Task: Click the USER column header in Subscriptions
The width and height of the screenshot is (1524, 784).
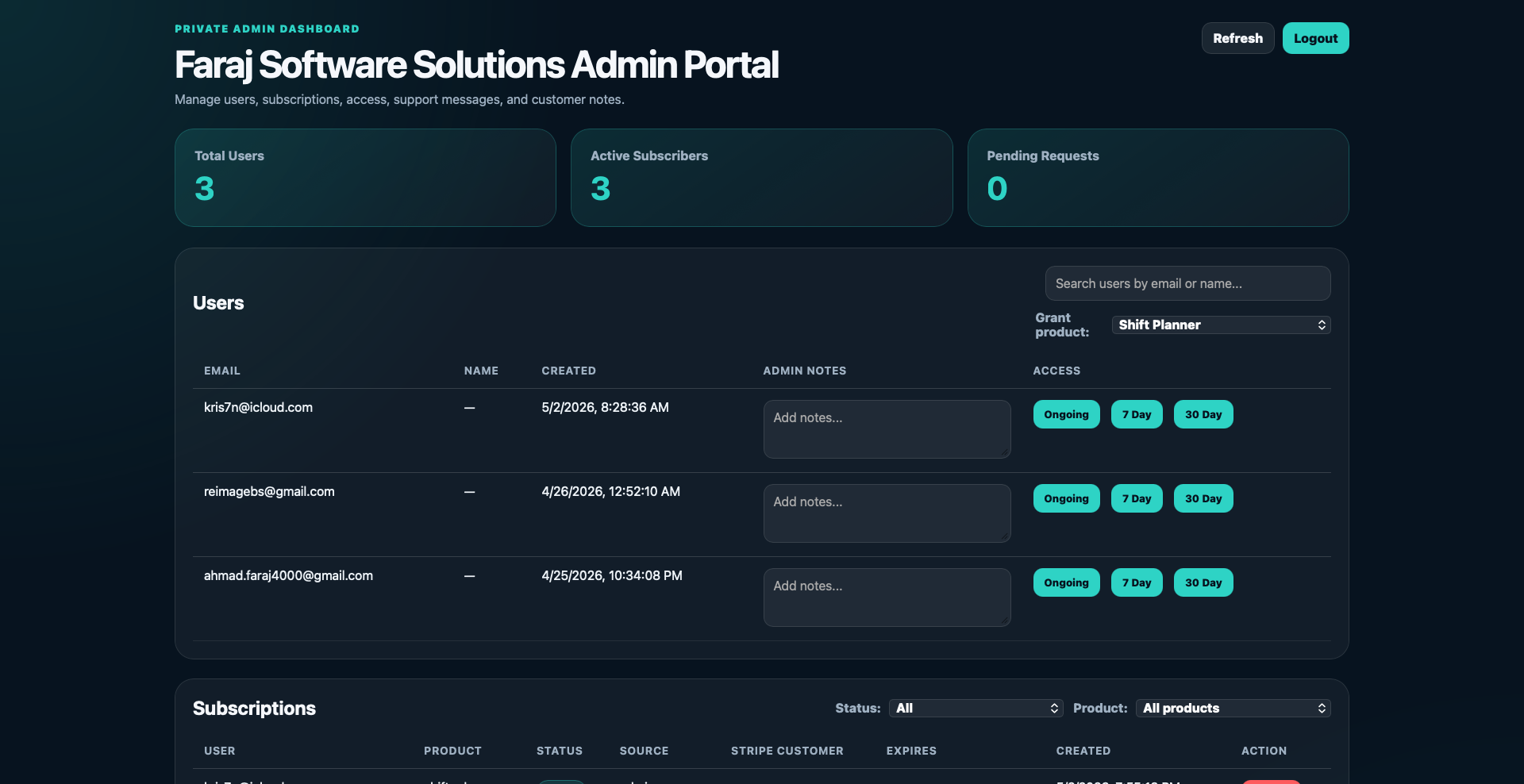Action: [220, 751]
